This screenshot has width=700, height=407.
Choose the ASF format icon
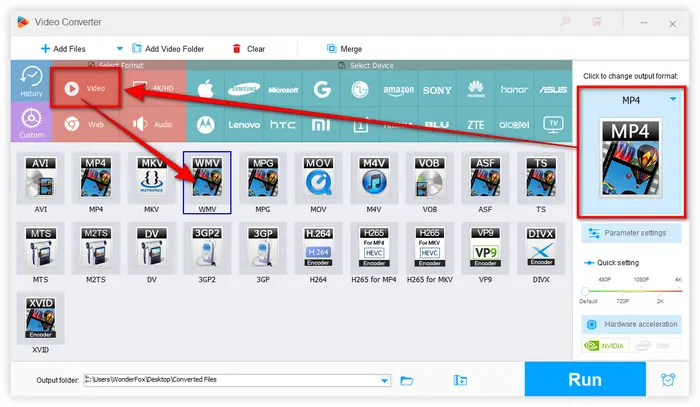[x=485, y=177]
